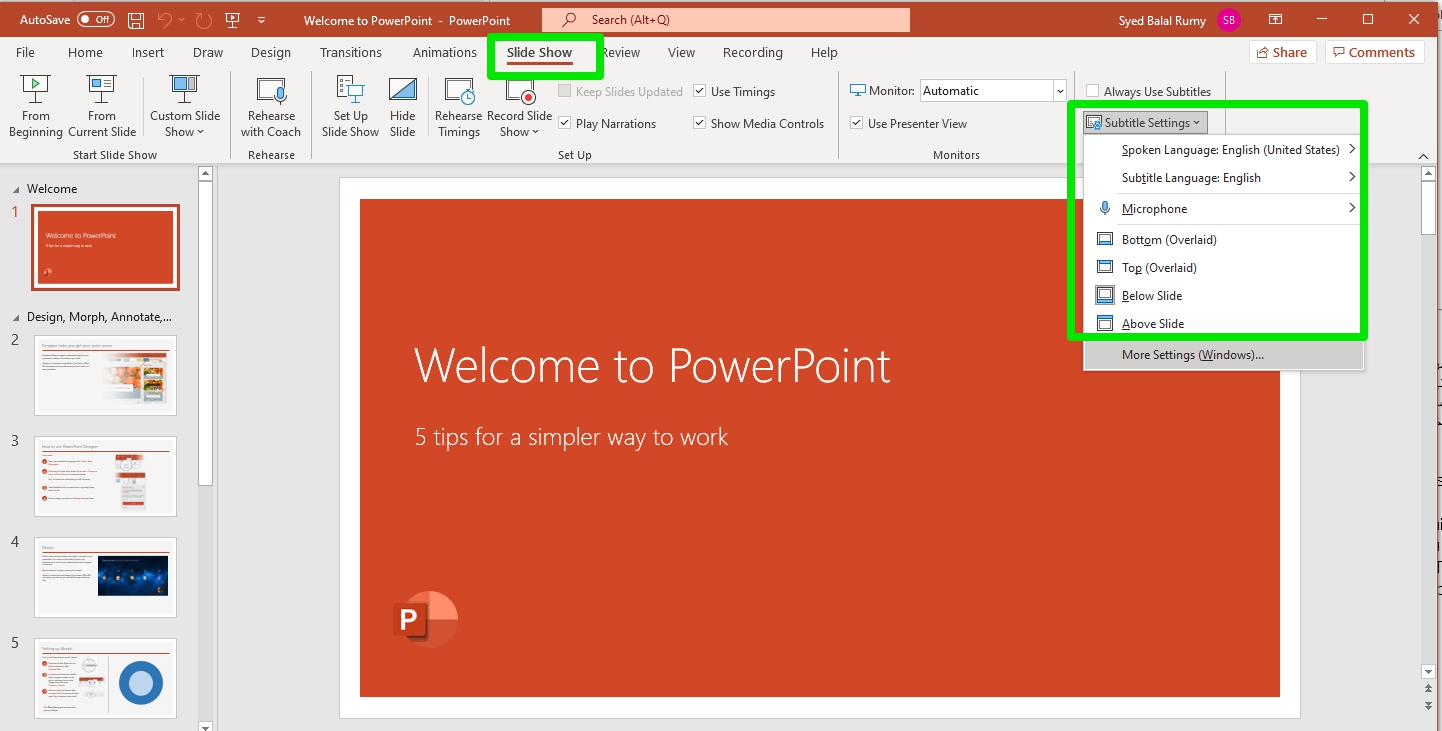Click the Record Slide Show icon
The height and width of the screenshot is (731, 1442).
coord(521,90)
